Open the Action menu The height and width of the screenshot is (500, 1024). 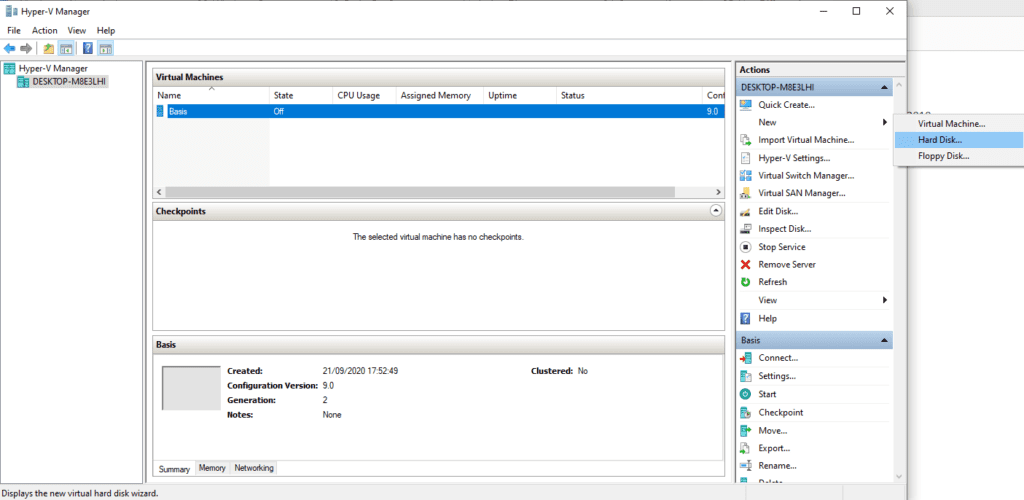tap(45, 30)
